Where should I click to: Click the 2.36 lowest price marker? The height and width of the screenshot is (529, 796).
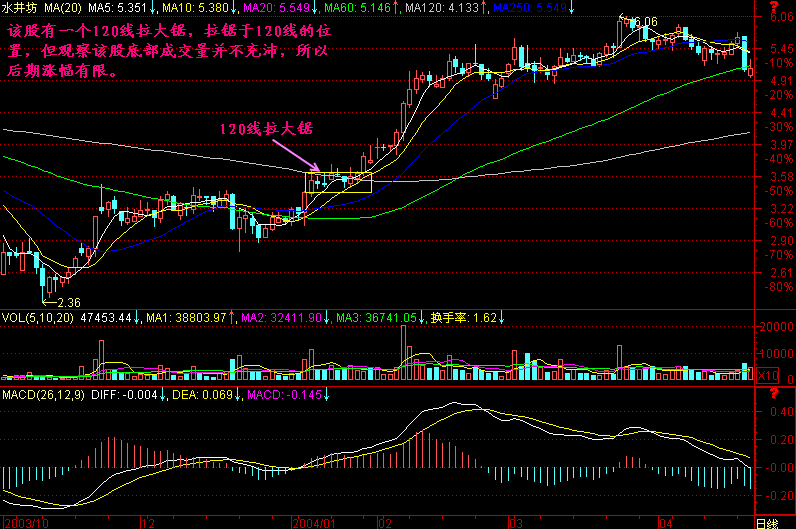(x=66, y=302)
